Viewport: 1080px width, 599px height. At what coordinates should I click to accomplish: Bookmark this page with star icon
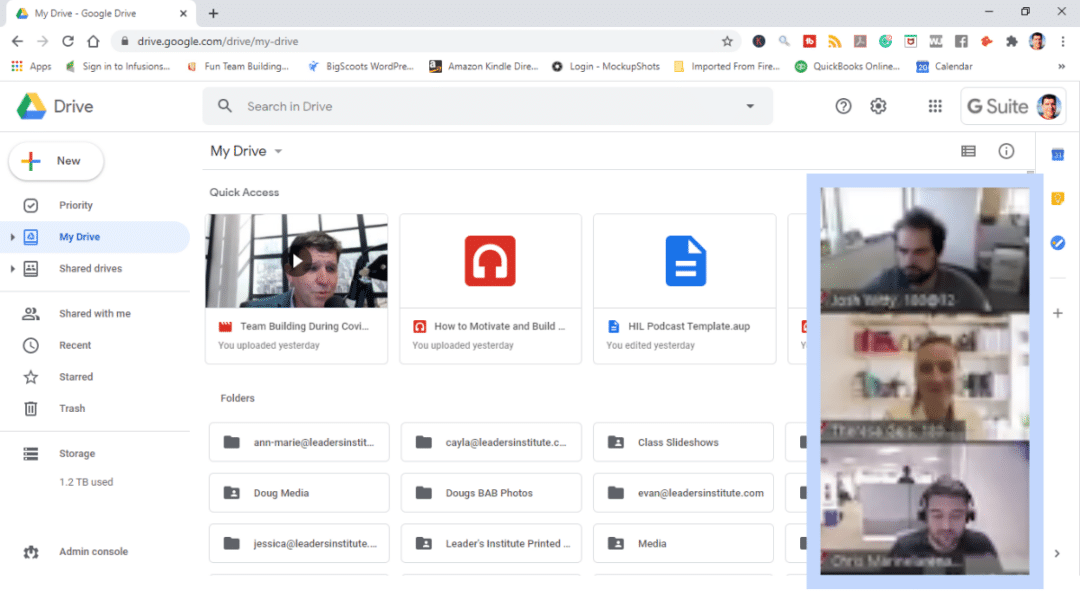click(727, 41)
